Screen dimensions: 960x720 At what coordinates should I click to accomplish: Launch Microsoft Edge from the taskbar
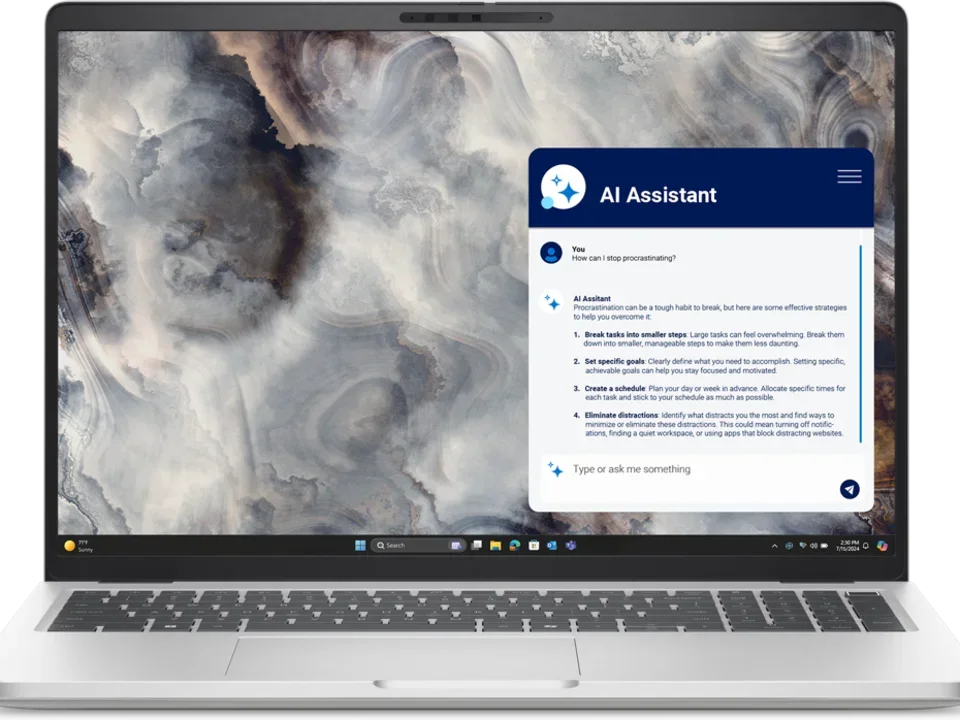[x=513, y=546]
